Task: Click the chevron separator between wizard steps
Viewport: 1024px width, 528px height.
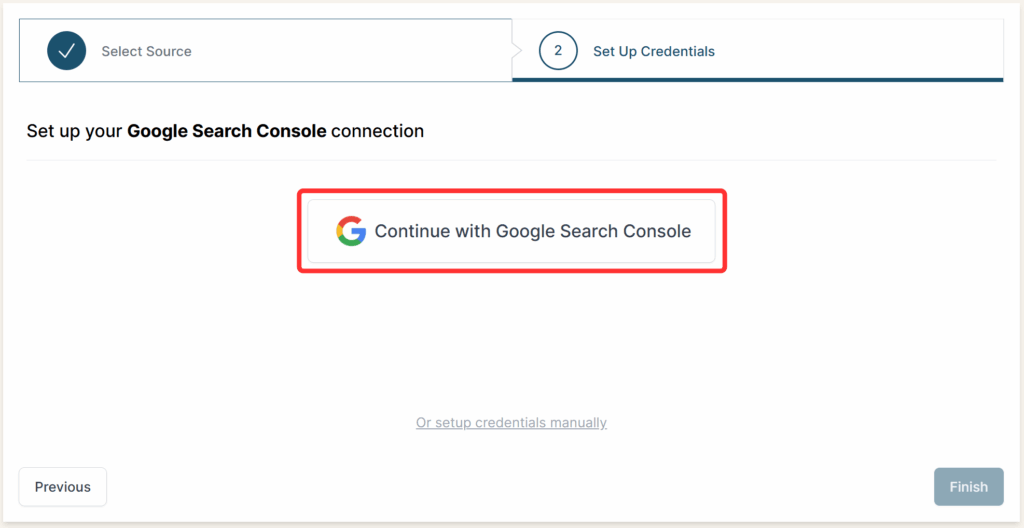Action: [x=518, y=50]
